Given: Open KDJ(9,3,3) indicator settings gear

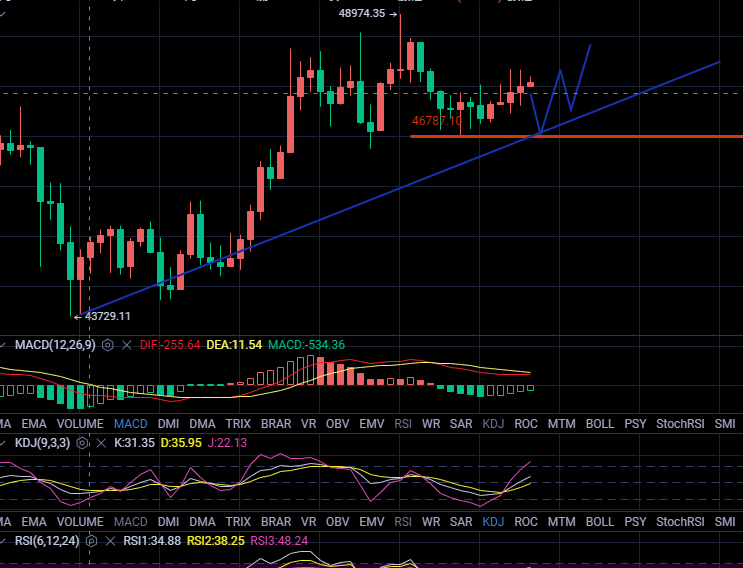Looking at the screenshot, I should pos(82,443).
